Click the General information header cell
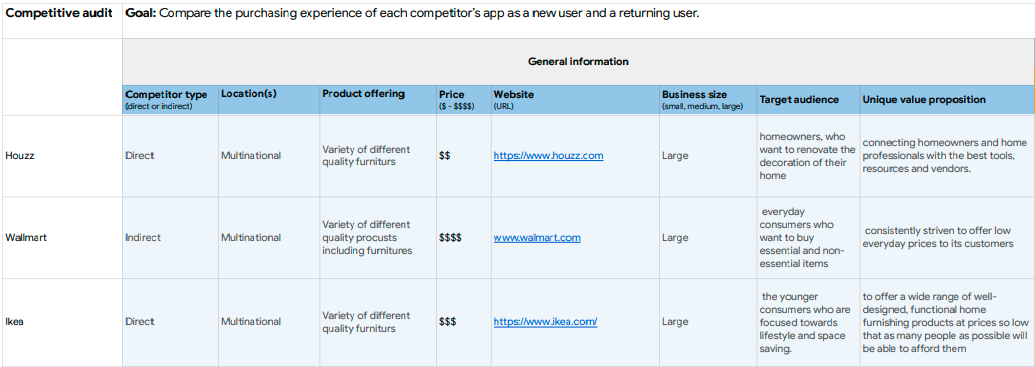1035x367 pixels. click(578, 61)
